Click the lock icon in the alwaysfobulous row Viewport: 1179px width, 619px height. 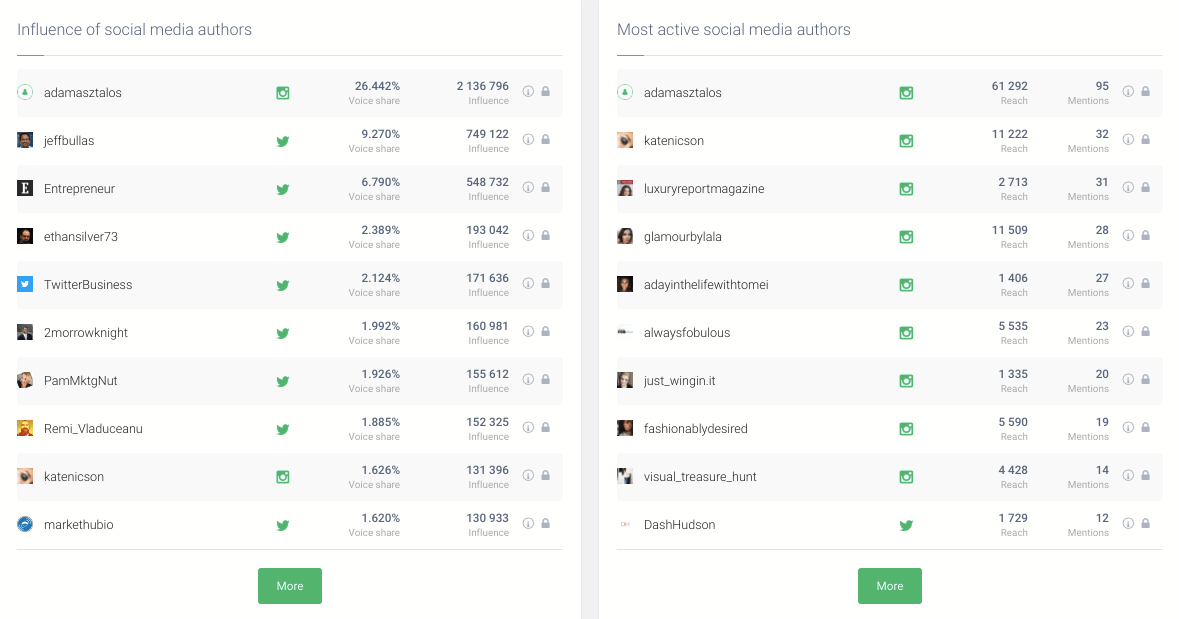tap(1145, 331)
